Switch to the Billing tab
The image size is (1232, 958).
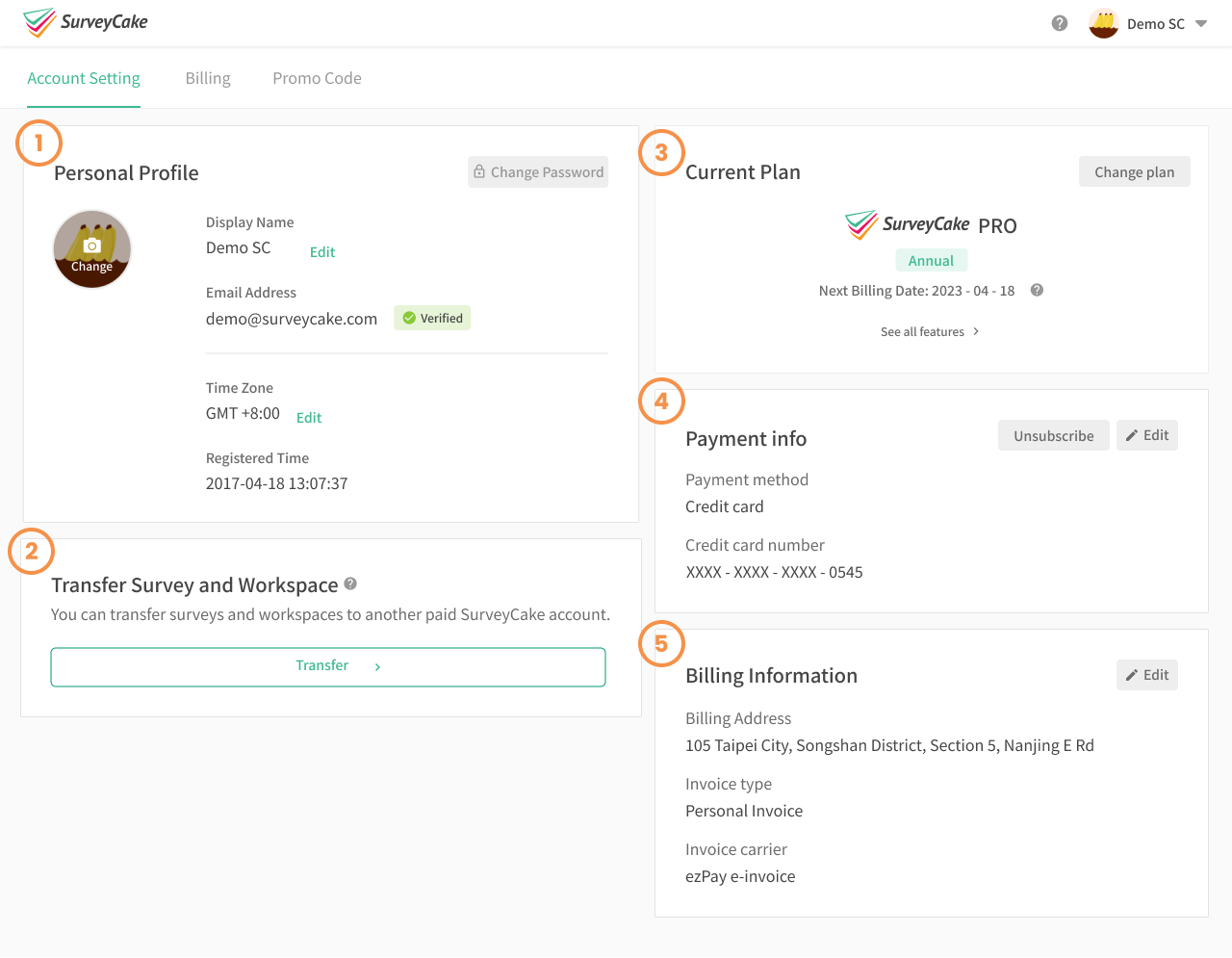[207, 77]
